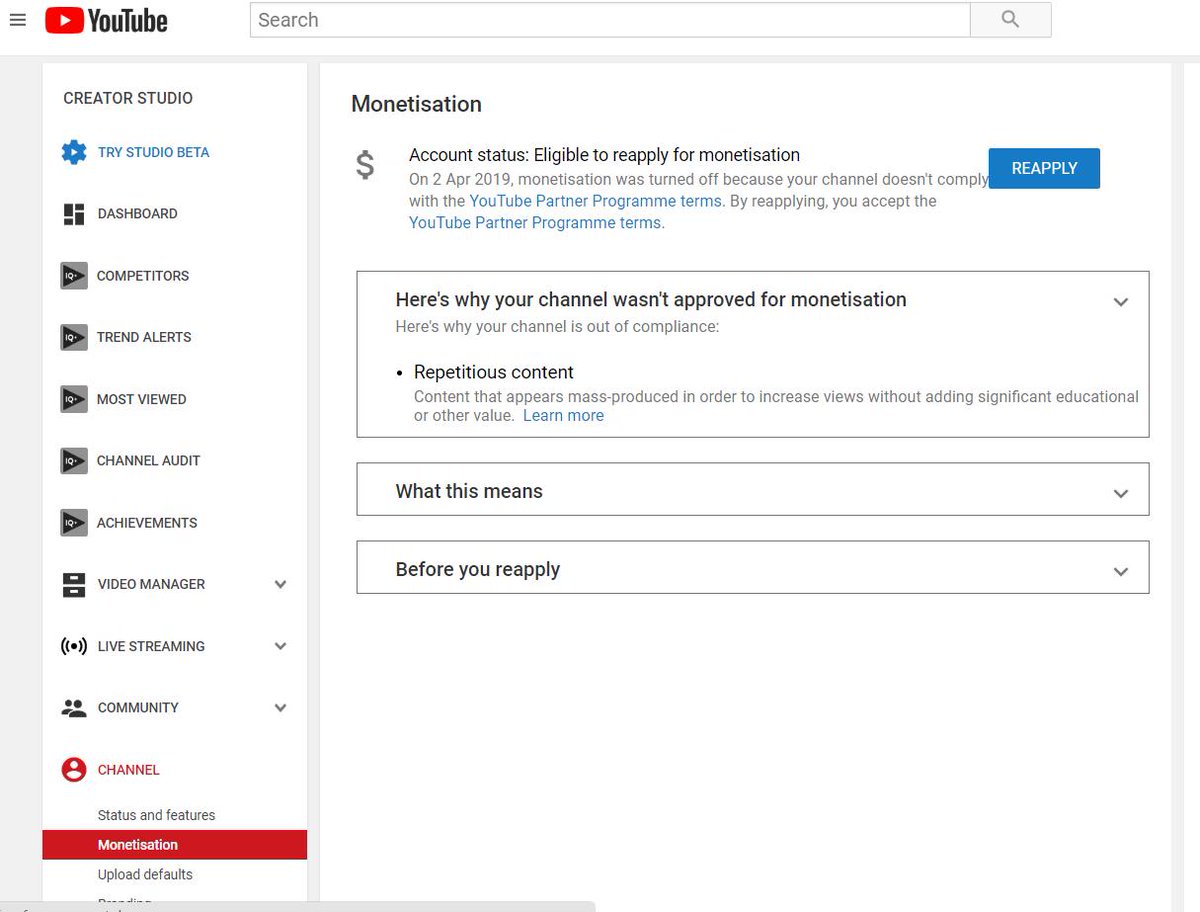Open the DASHBOARD menu item

[137, 214]
